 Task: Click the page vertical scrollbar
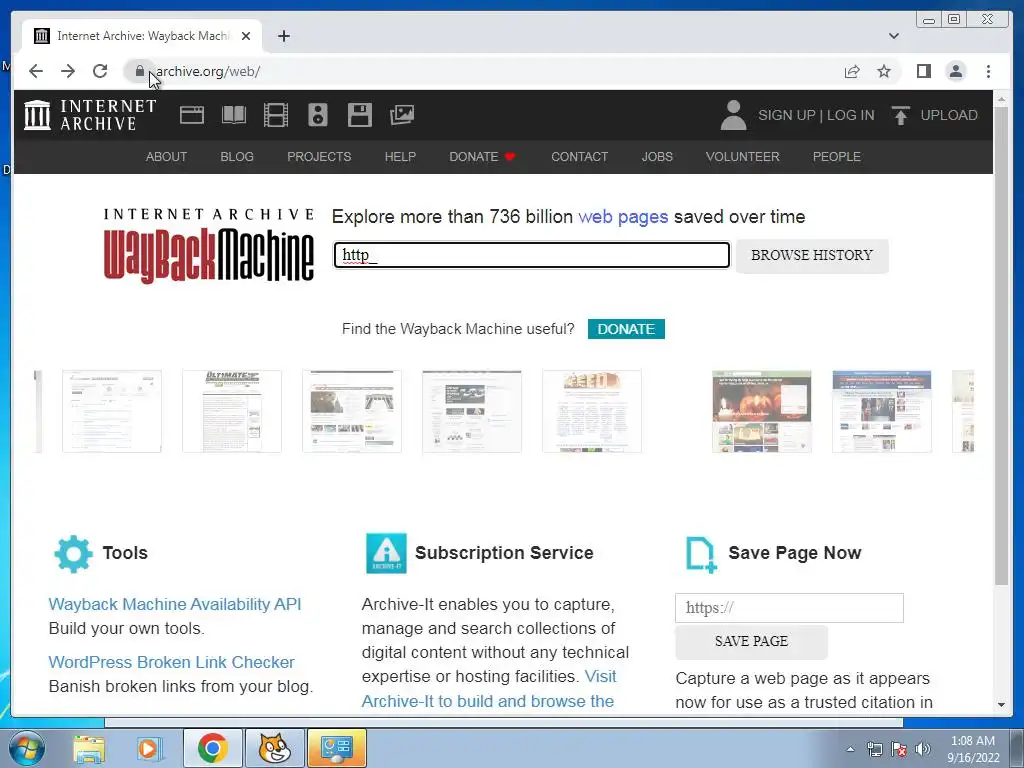[x=1001, y=344]
